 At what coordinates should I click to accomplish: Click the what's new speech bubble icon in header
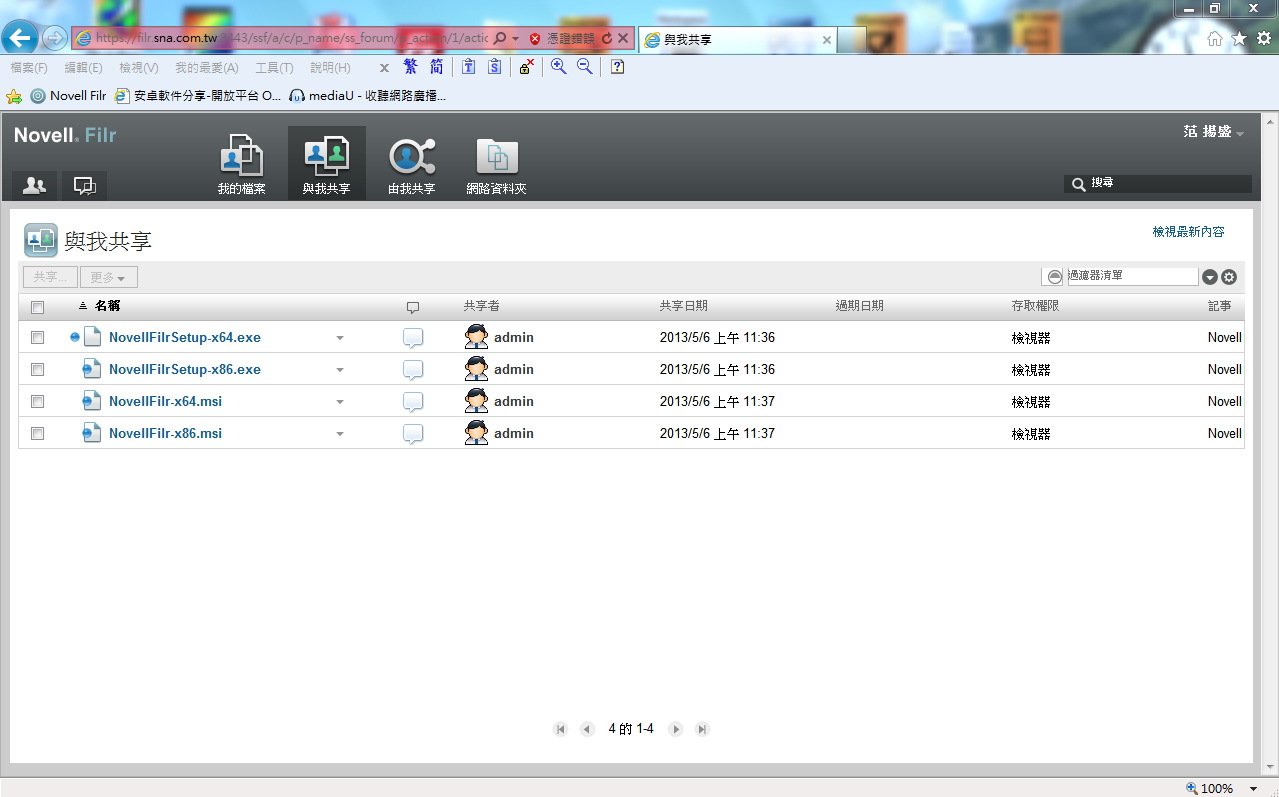85,185
